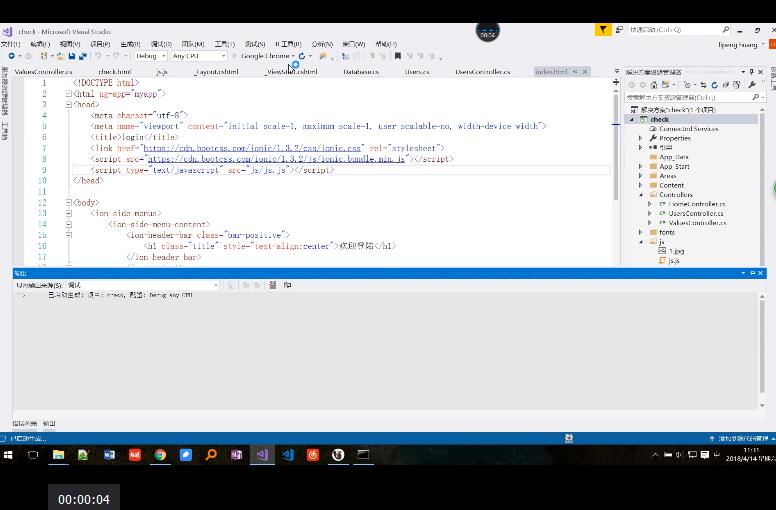776x510 pixels.
Task: Click the feedback icon next to Quick Launch
Action: (619, 30)
